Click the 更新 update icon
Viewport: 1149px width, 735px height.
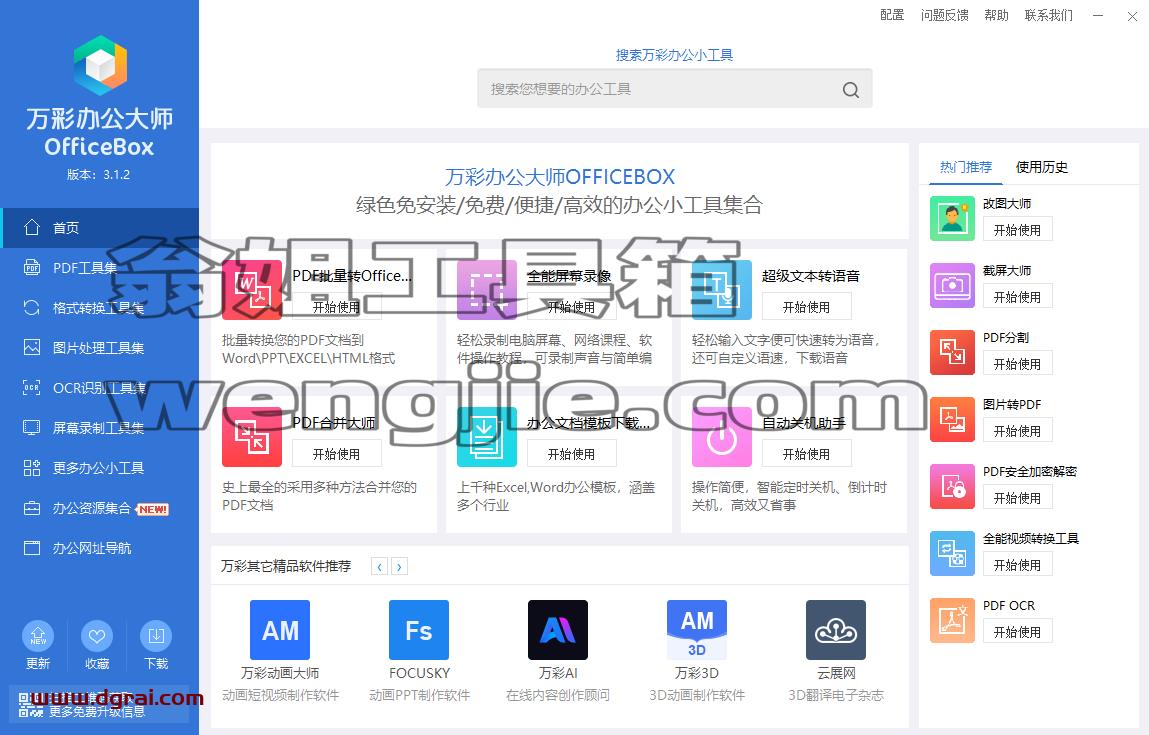pyautogui.click(x=38, y=635)
